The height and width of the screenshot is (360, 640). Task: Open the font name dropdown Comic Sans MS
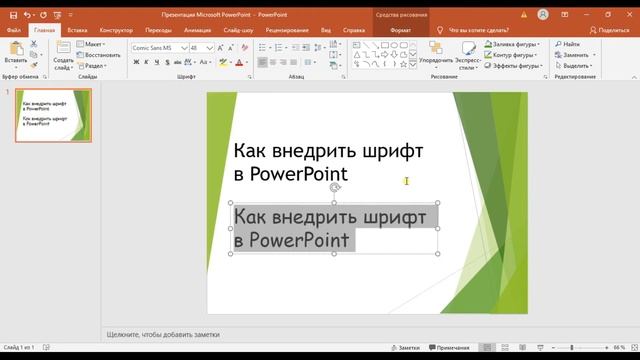pos(184,48)
